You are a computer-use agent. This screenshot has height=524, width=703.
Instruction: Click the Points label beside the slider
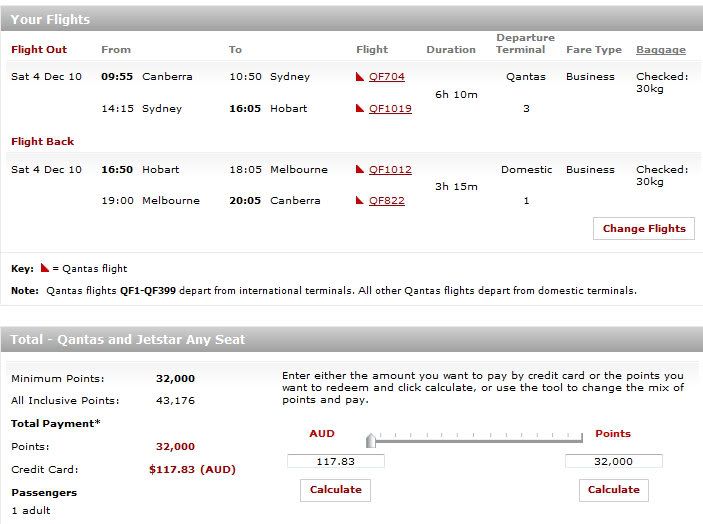613,433
